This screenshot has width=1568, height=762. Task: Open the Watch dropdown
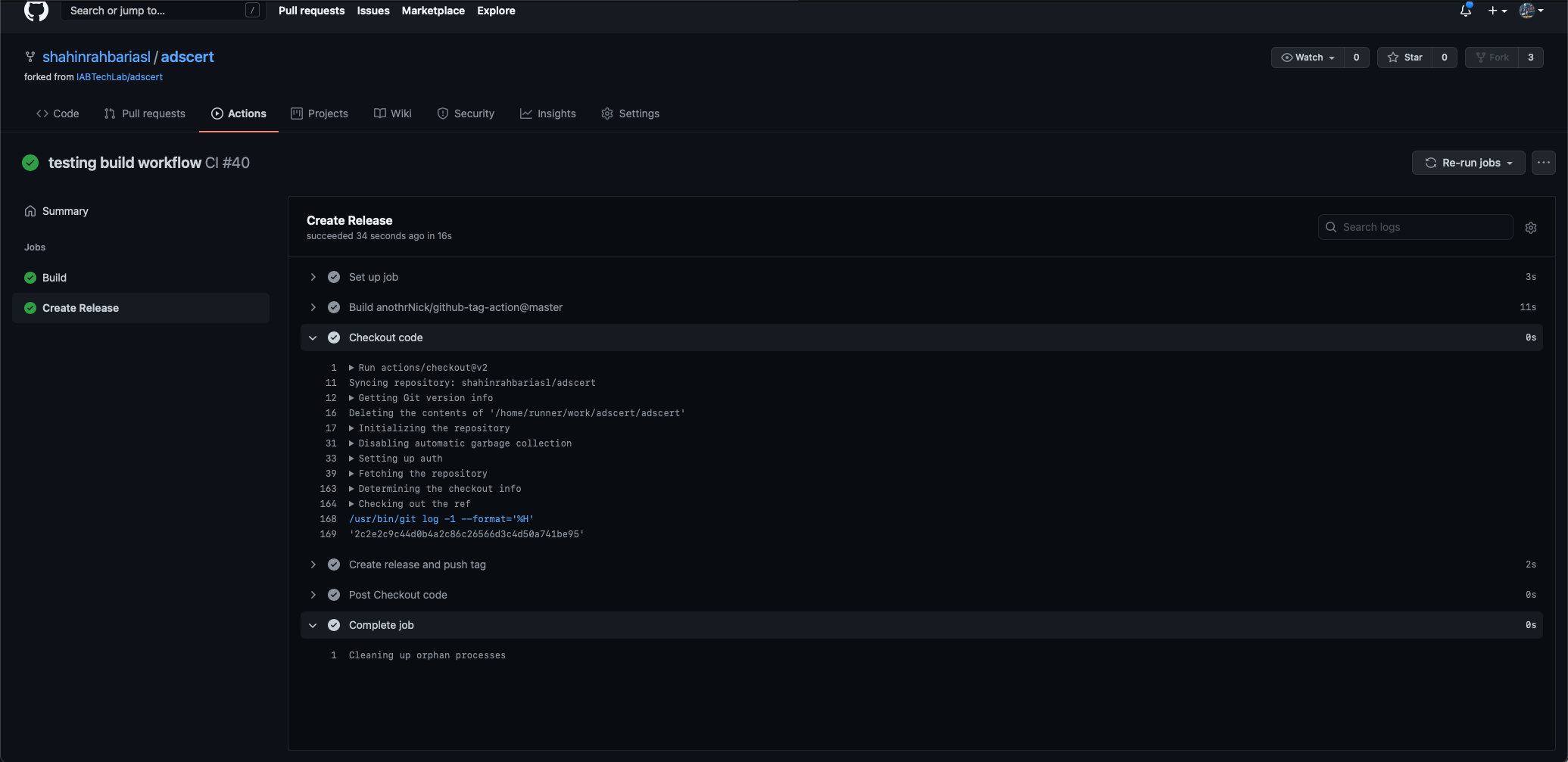point(1307,57)
